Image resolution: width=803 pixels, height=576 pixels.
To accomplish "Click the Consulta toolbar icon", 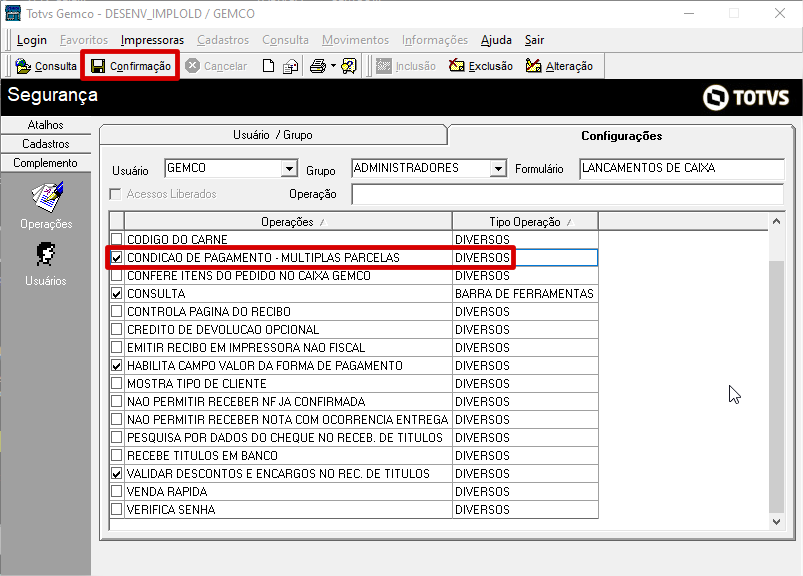I will coord(23,66).
